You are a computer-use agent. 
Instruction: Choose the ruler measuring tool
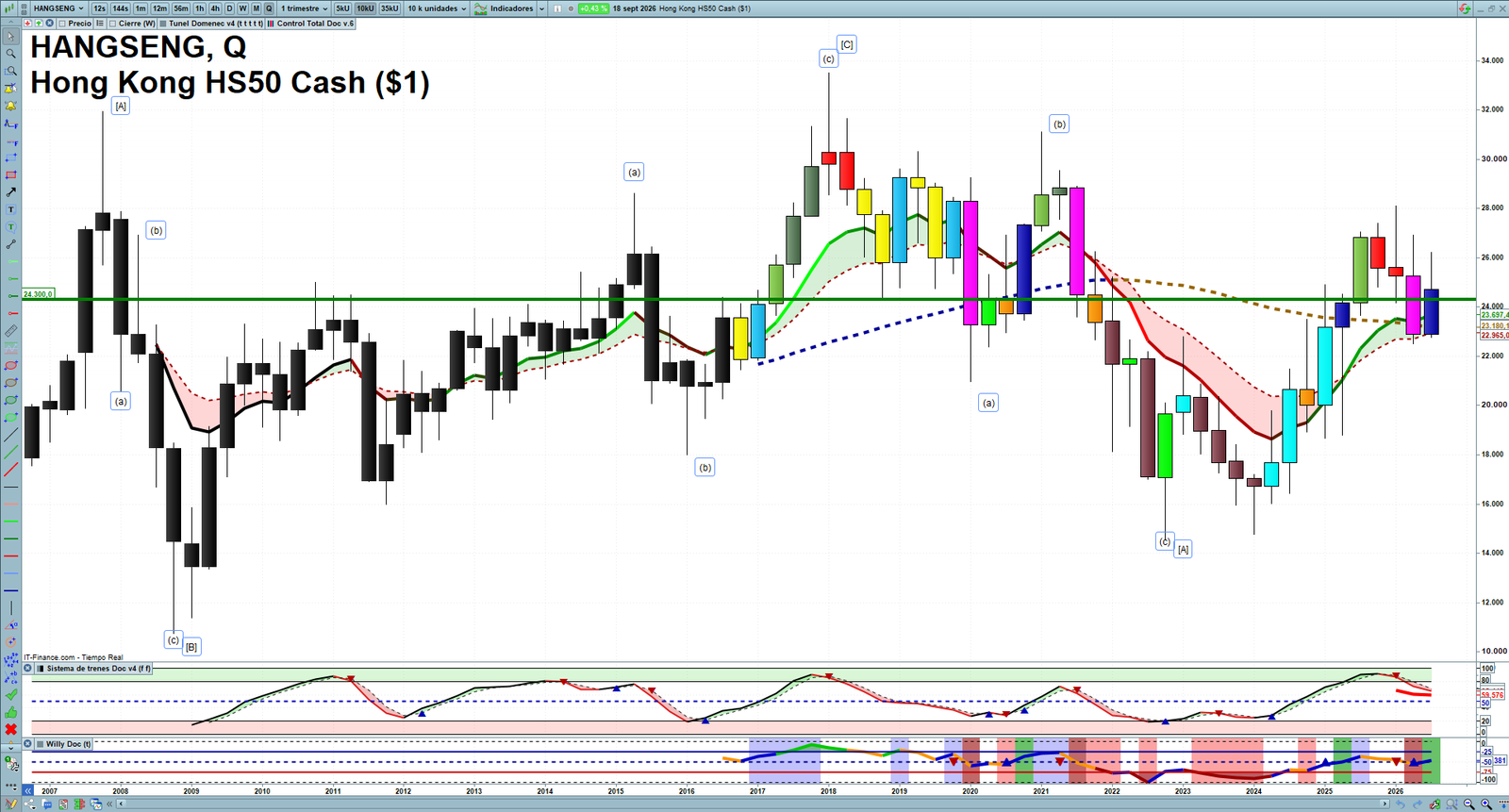pyautogui.click(x=11, y=331)
